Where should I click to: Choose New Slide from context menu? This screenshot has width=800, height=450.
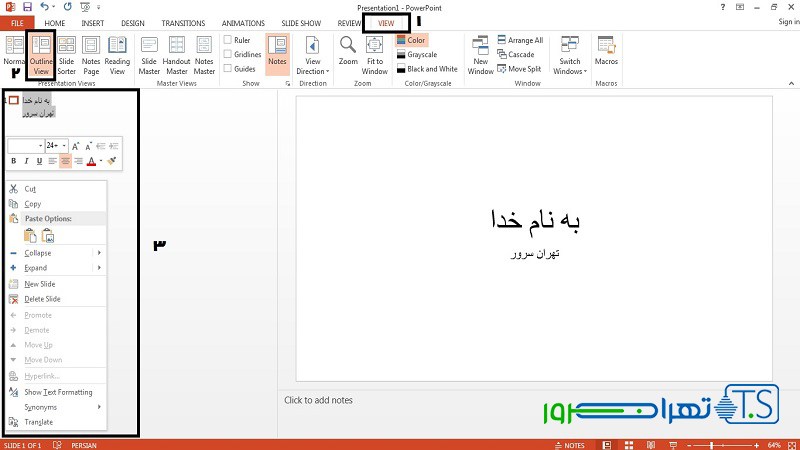click(40, 284)
